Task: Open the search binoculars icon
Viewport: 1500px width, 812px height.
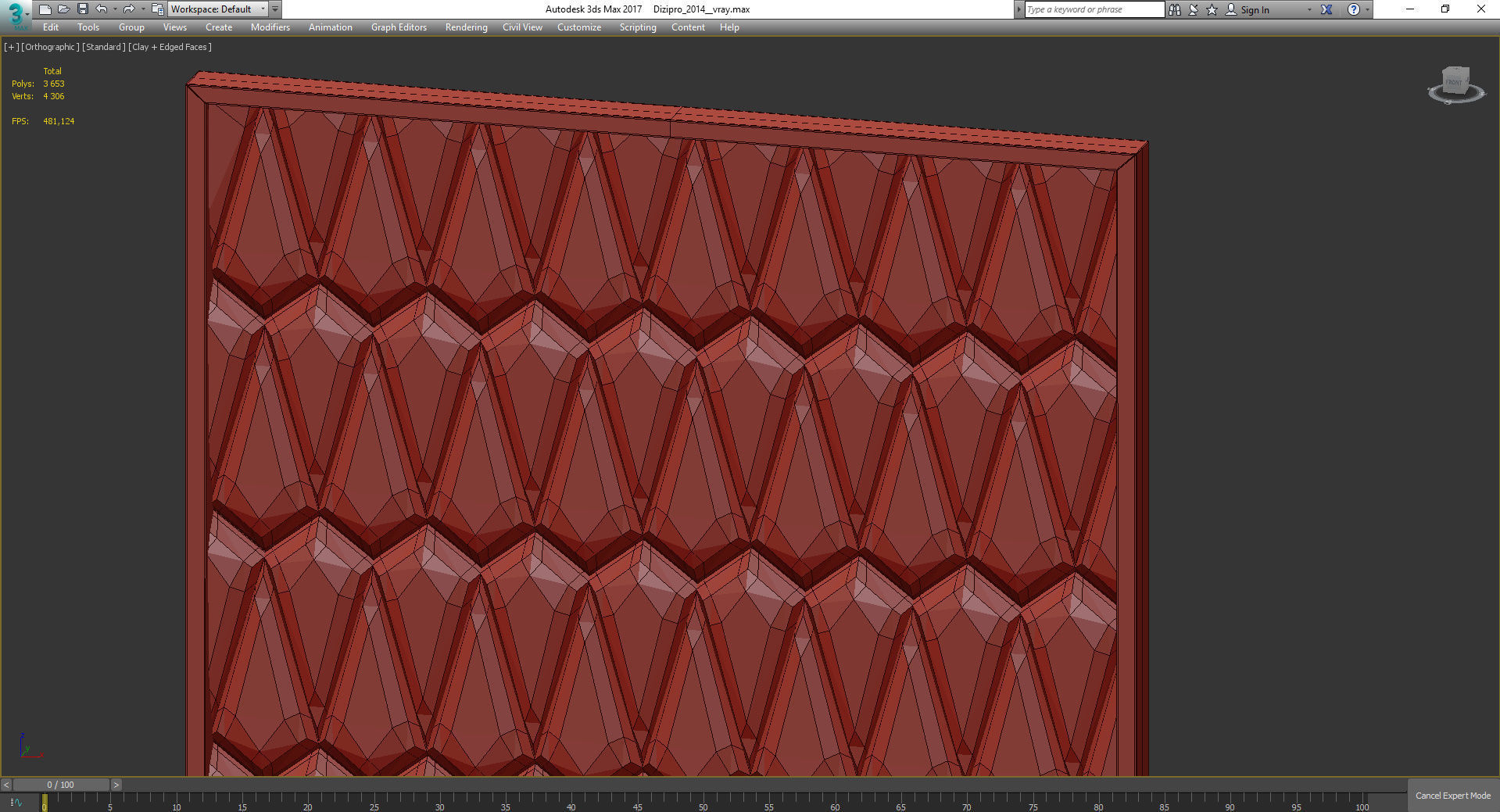Action: click(x=1174, y=9)
